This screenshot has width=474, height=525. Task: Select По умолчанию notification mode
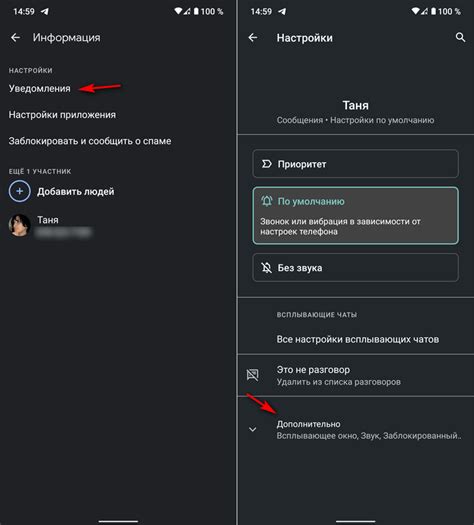356,216
